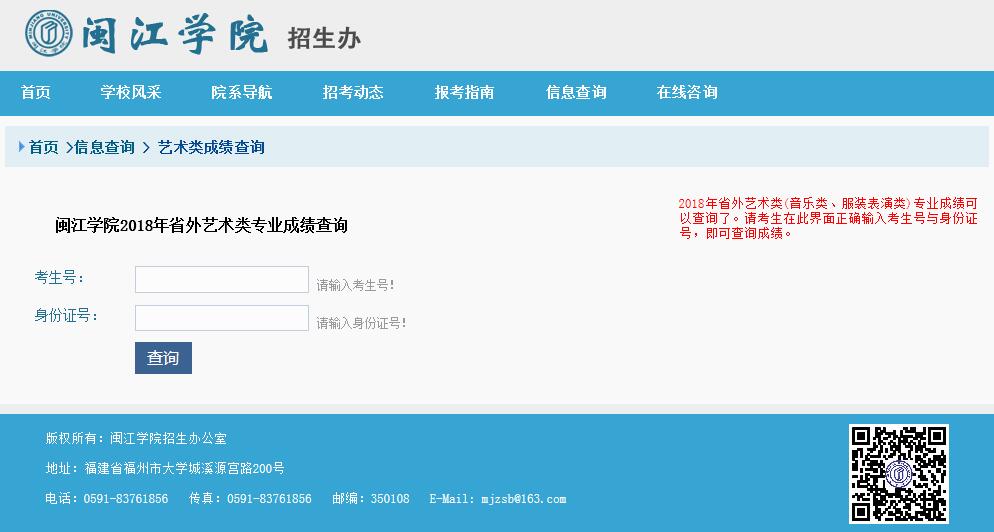Viewport: 994px width, 532px height.
Task: Click the 信息查询 breadcrumb link
Action: [x=105, y=148]
